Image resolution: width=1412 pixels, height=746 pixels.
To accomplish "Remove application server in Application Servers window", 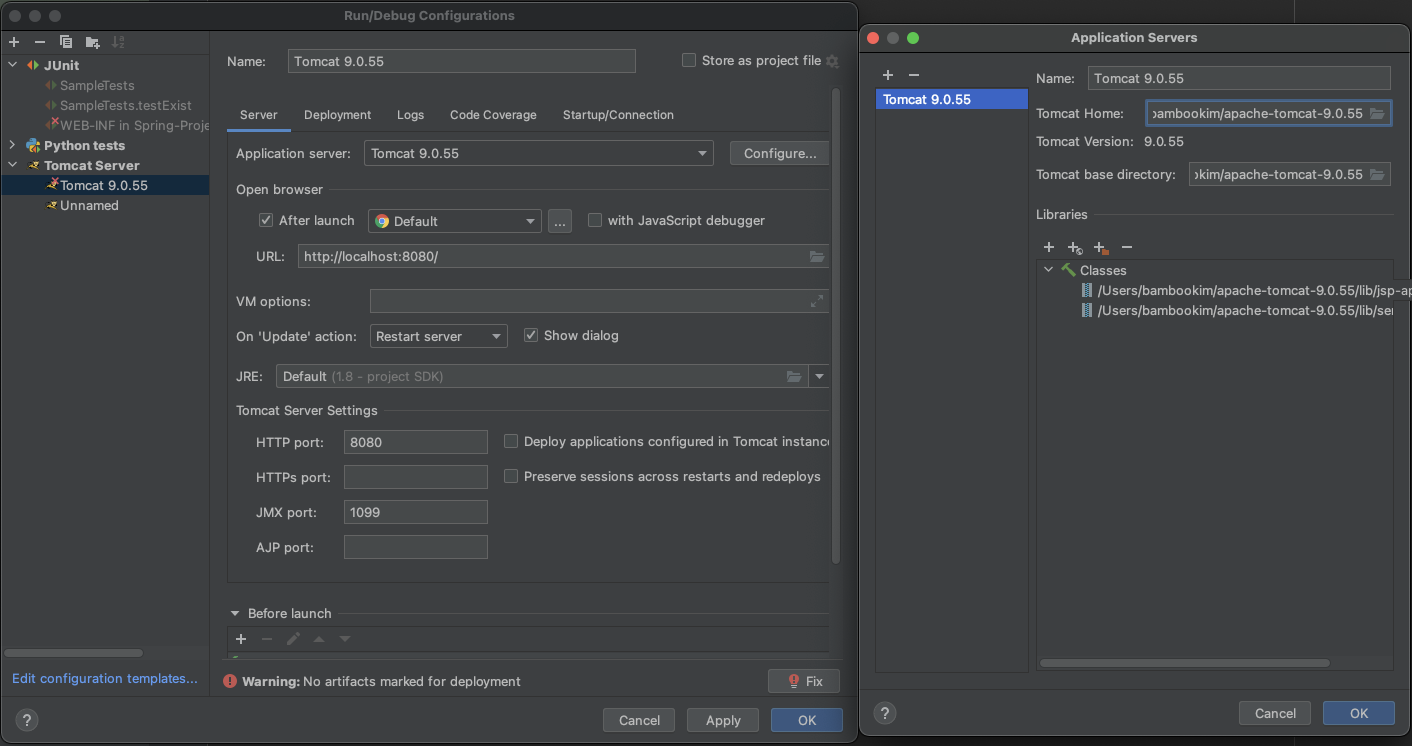I will pos(913,75).
